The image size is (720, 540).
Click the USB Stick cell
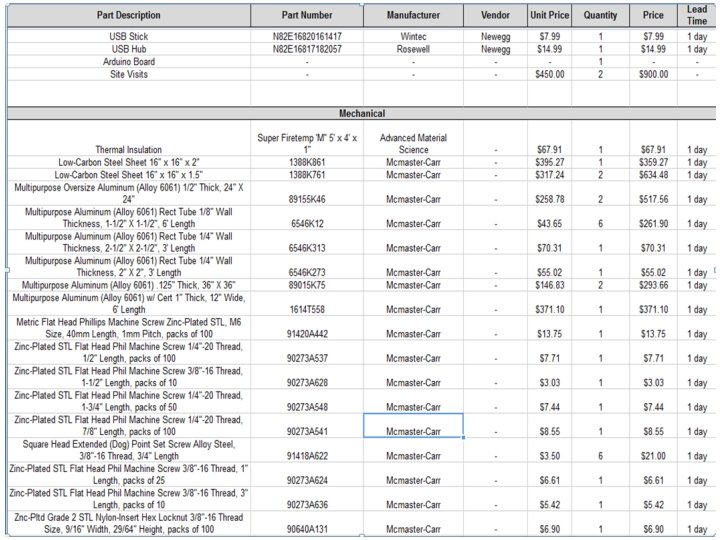[129, 36]
